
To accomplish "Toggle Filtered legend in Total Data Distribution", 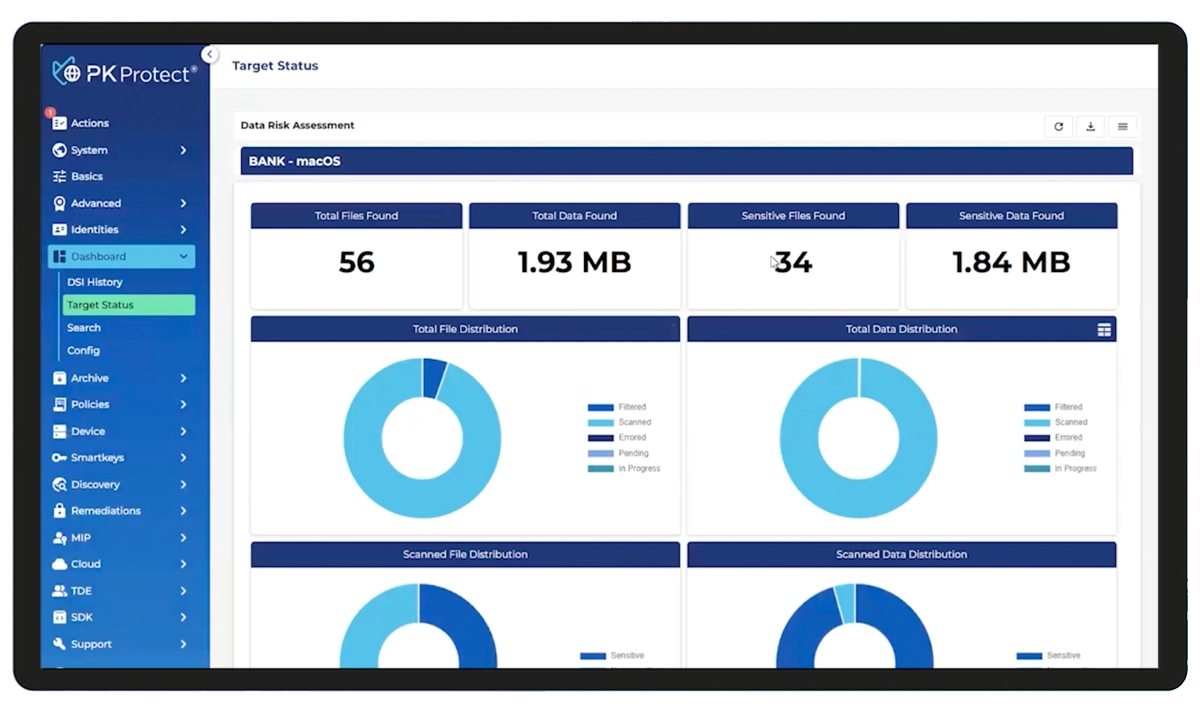I will 1053,407.
